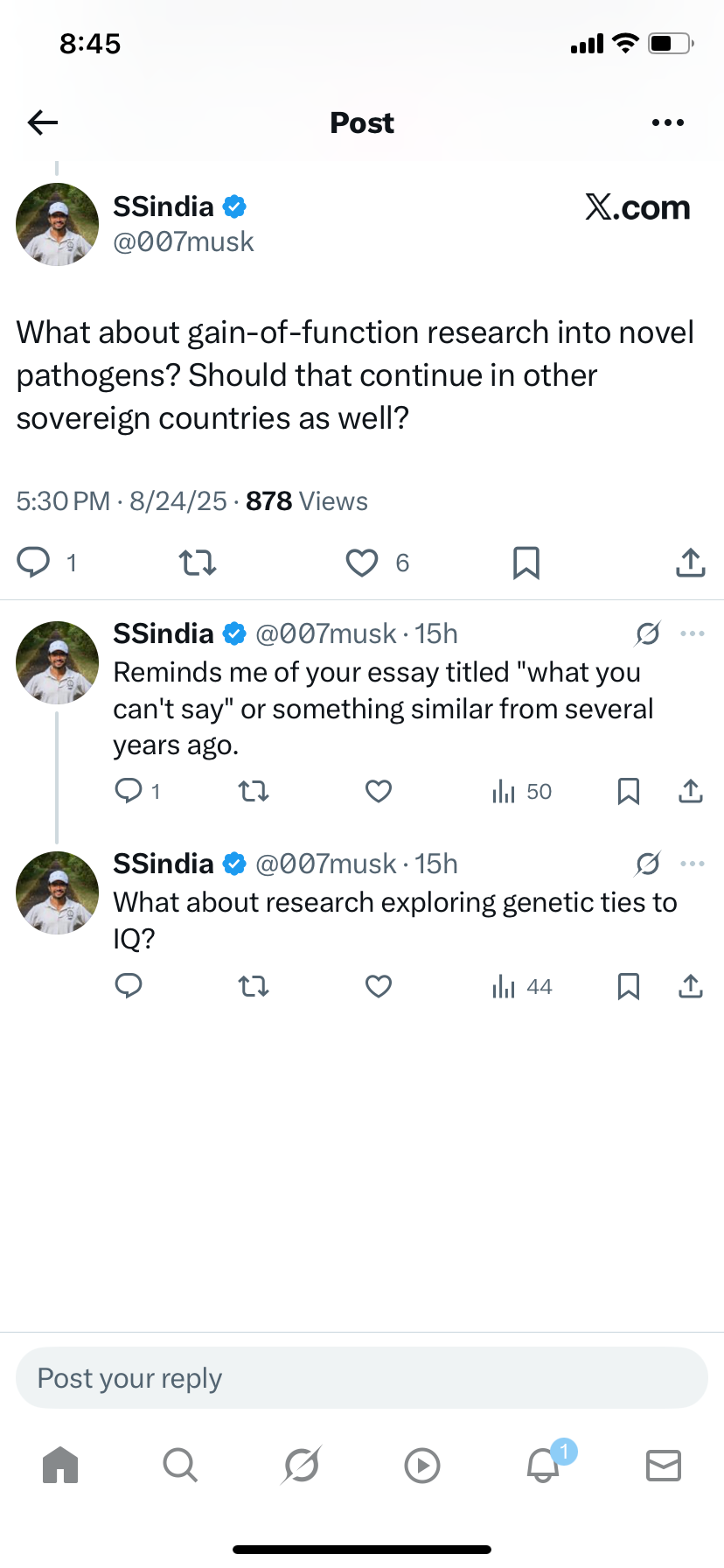Open the @007musk profile handle link
This screenshot has height=1568, width=724.
pos(184,241)
